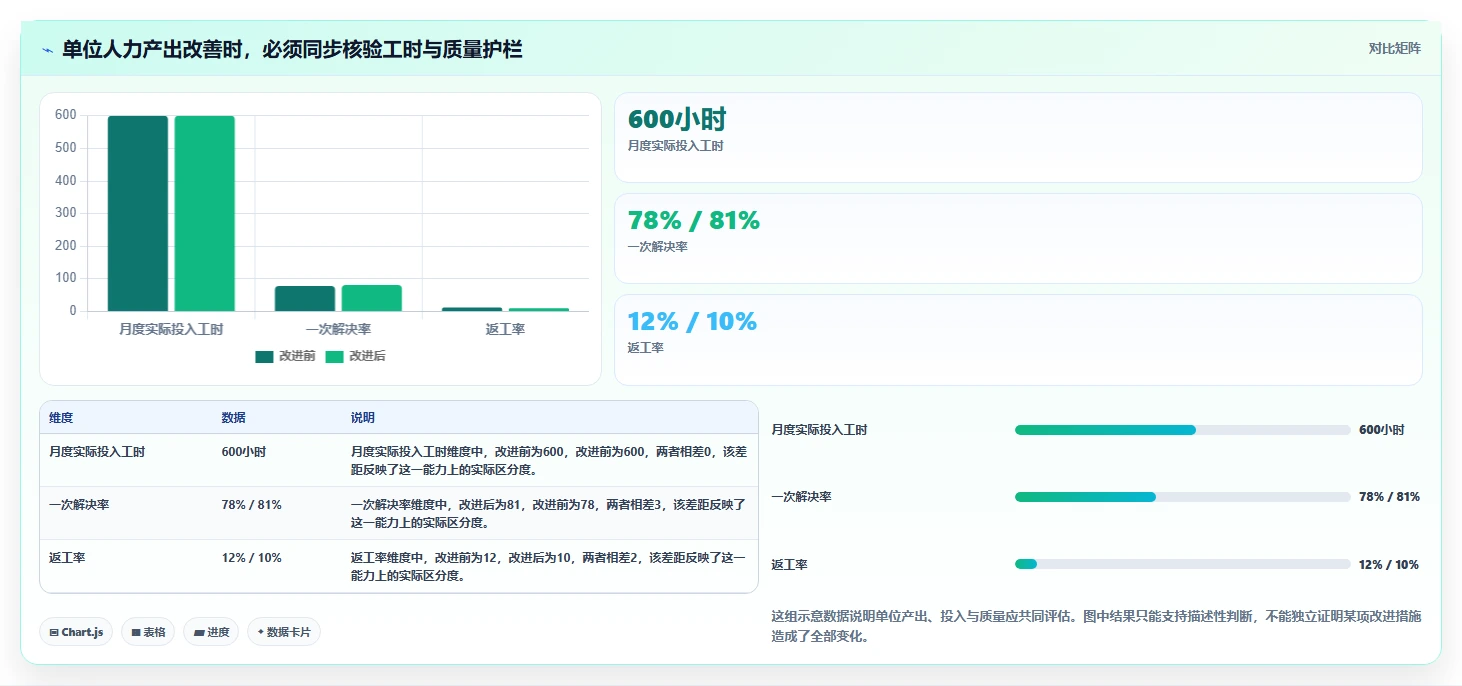Open the 12% / 10% stat card
Screen dimensions: 1462x686
[1018, 339]
